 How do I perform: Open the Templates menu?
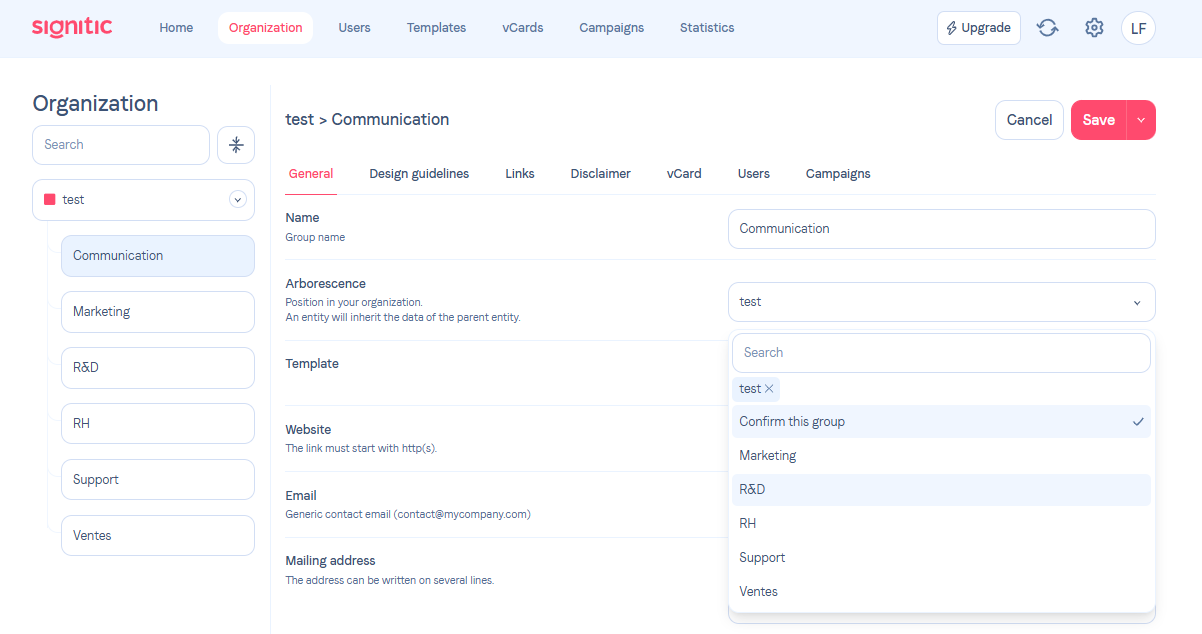(x=436, y=28)
